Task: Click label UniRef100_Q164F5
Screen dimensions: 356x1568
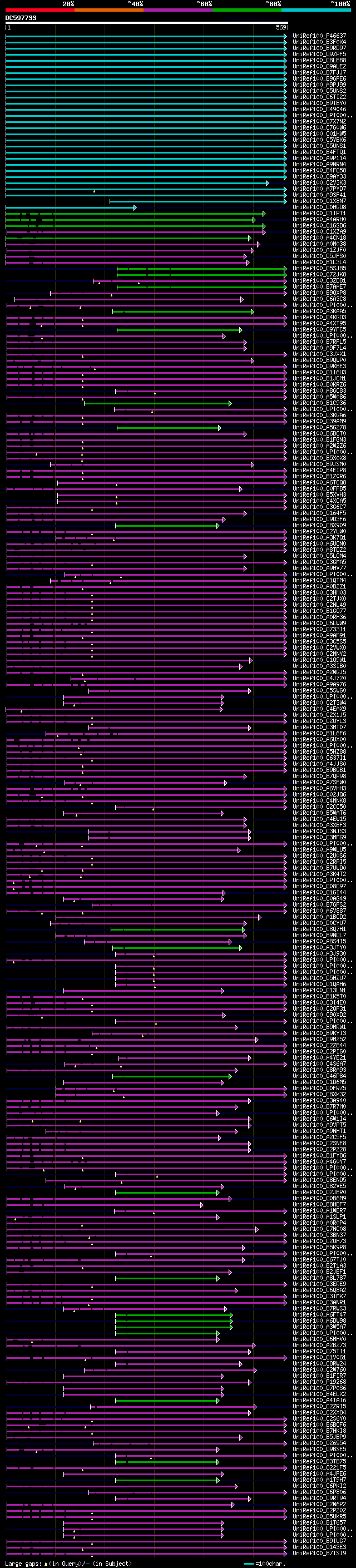Action: click(319, 513)
